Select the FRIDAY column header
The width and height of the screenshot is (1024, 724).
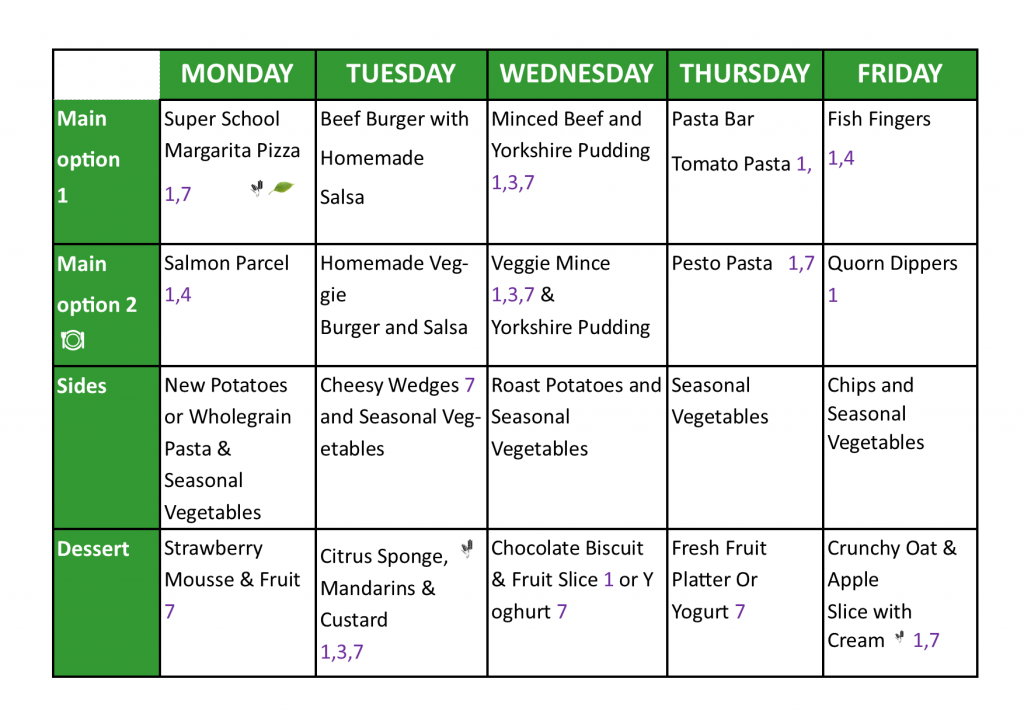point(900,74)
